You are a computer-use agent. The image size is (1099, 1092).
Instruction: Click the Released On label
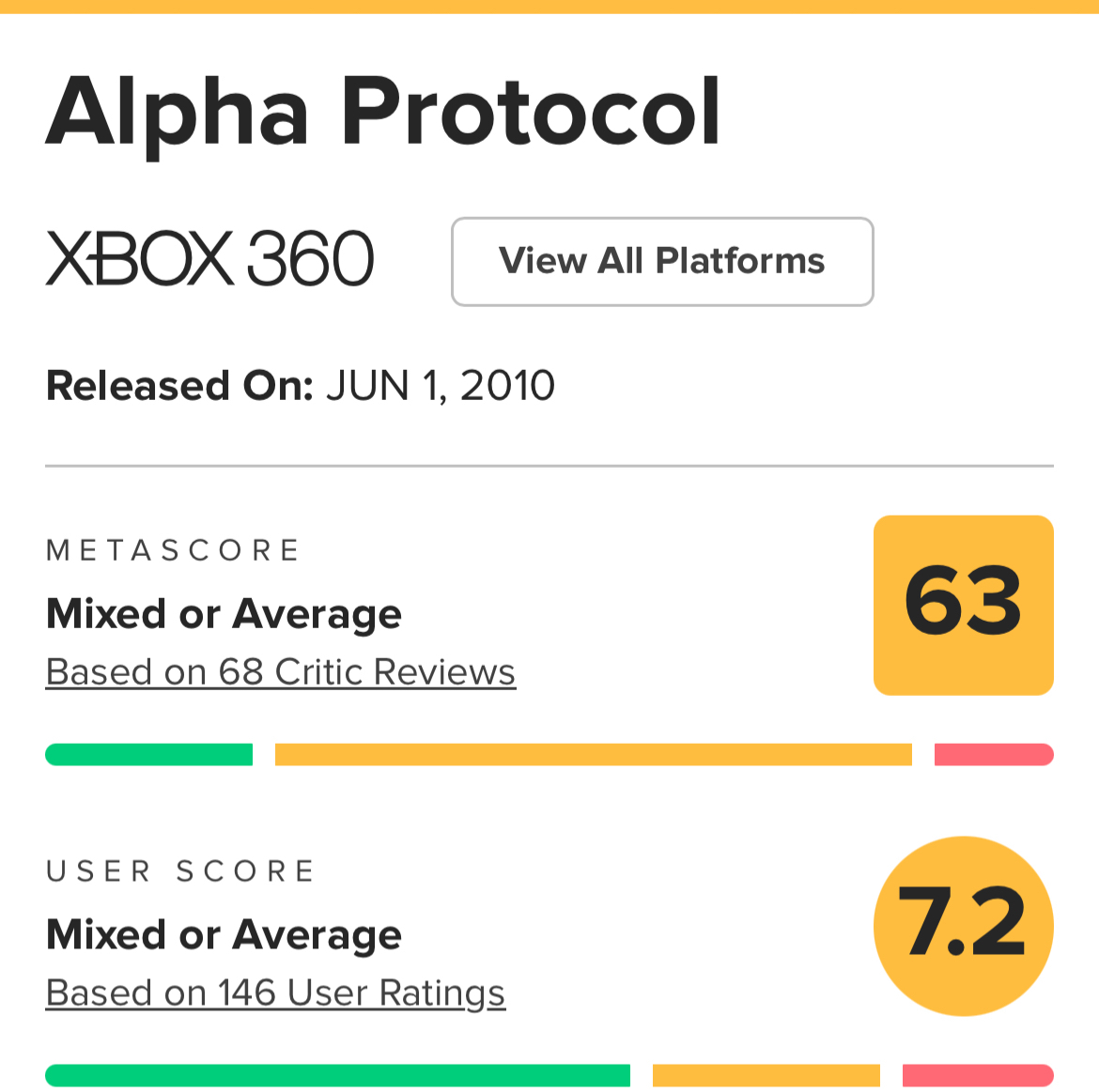(178, 386)
